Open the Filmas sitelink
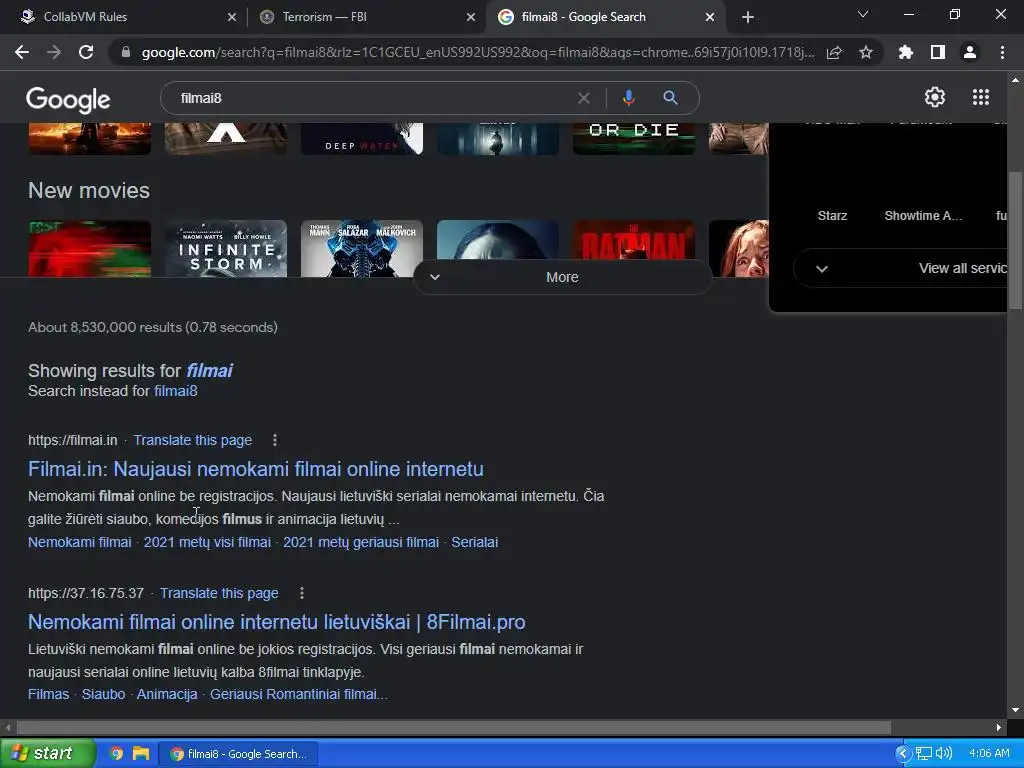The width and height of the screenshot is (1024, 768). [48, 694]
